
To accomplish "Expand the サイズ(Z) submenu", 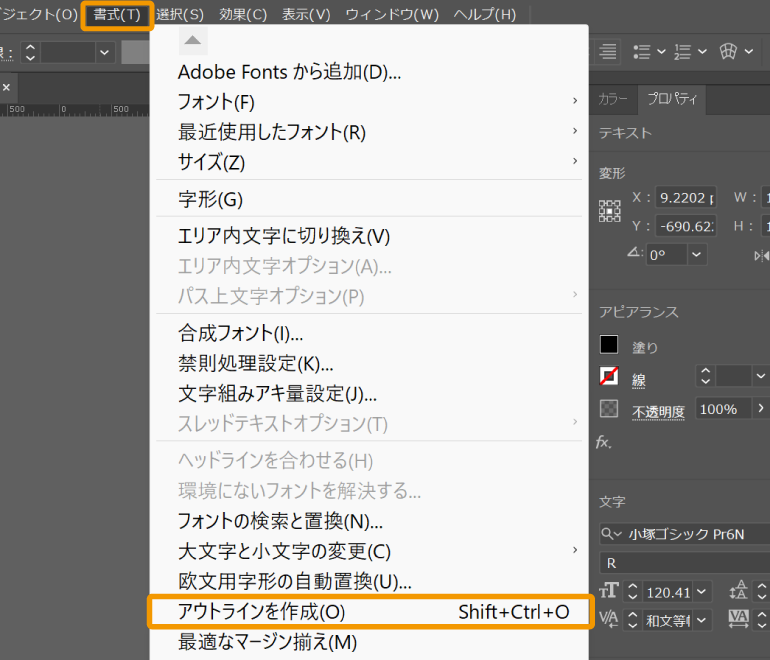I will (x=369, y=162).
